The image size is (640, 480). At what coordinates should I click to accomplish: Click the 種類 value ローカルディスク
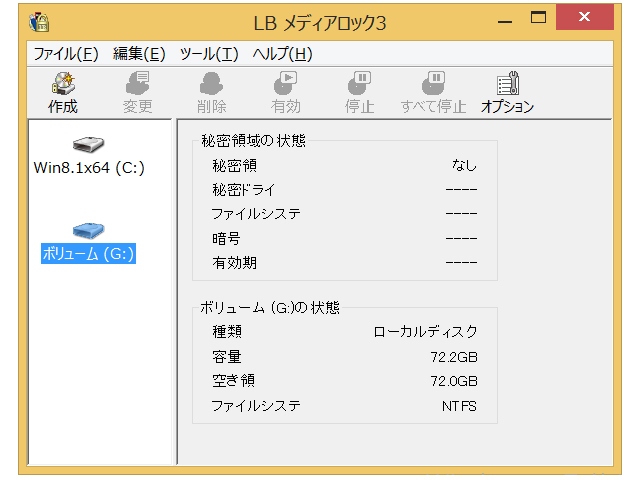click(x=425, y=331)
